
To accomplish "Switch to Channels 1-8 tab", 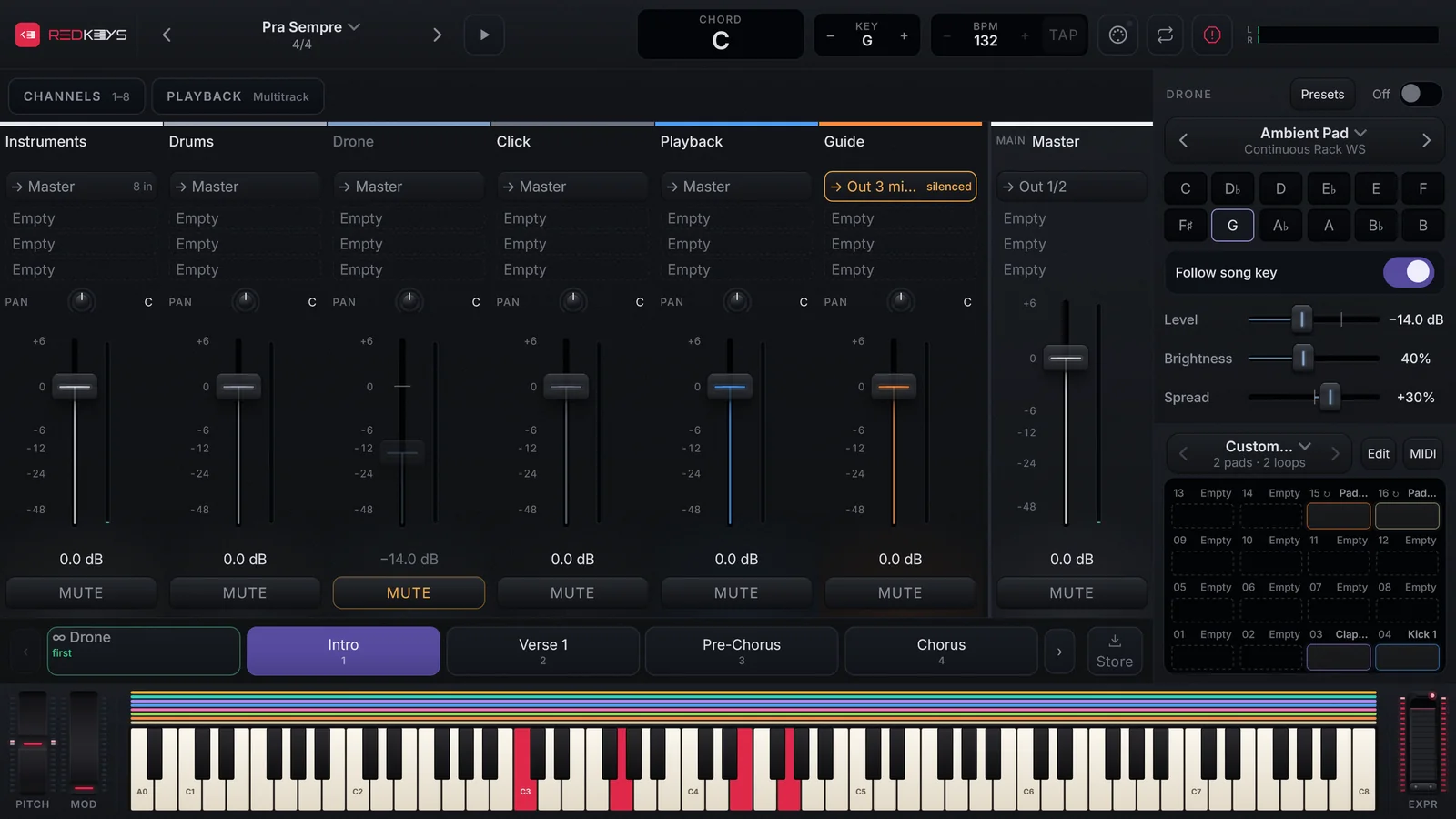I will [x=76, y=96].
